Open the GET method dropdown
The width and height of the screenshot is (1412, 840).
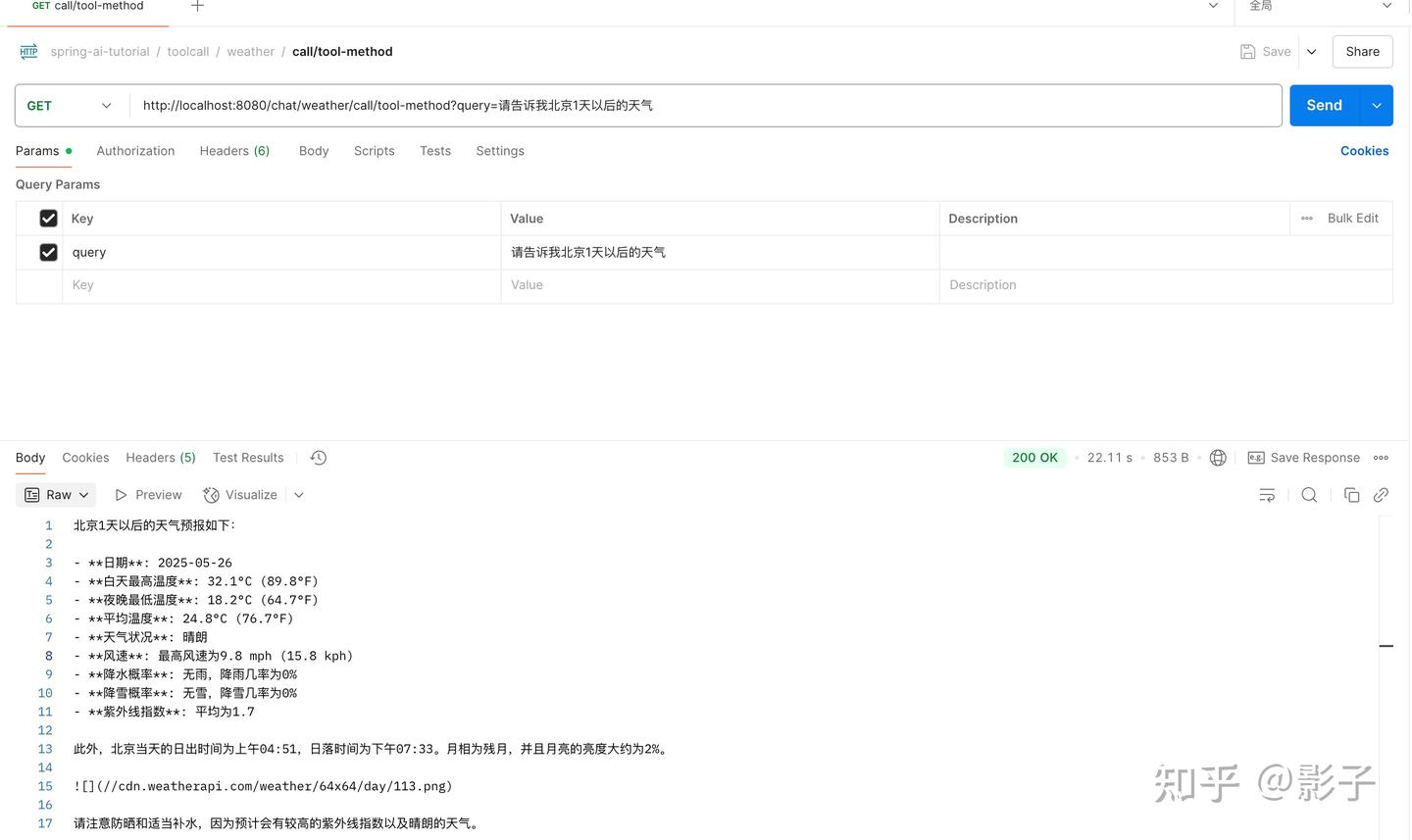(69, 105)
